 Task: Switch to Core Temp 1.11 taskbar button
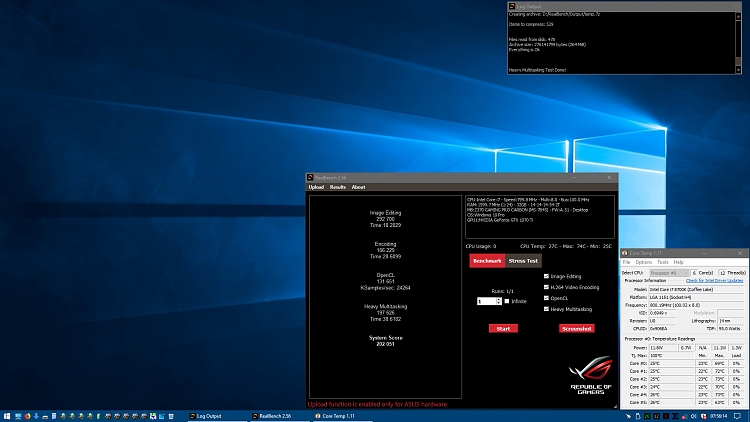[x=342, y=416]
